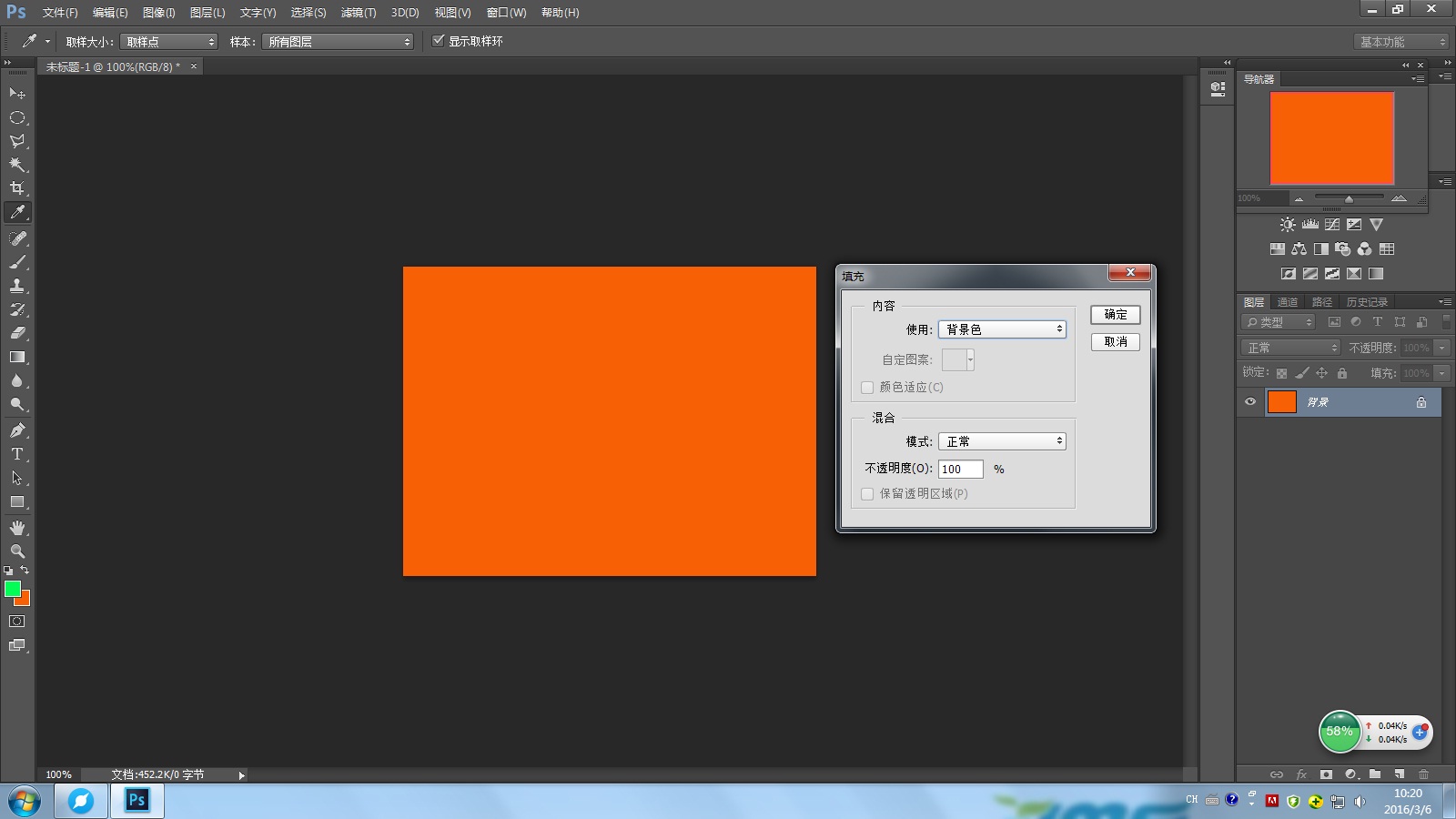Add a Brightness/Contrast adjustment

pyautogui.click(x=1288, y=224)
